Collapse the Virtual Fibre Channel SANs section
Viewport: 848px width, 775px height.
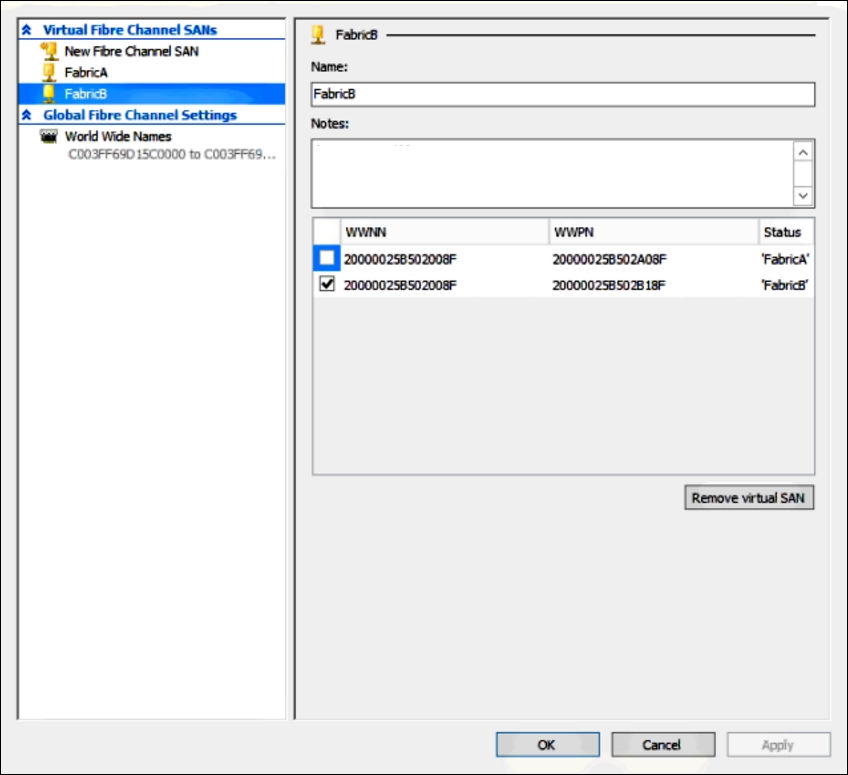coord(27,30)
